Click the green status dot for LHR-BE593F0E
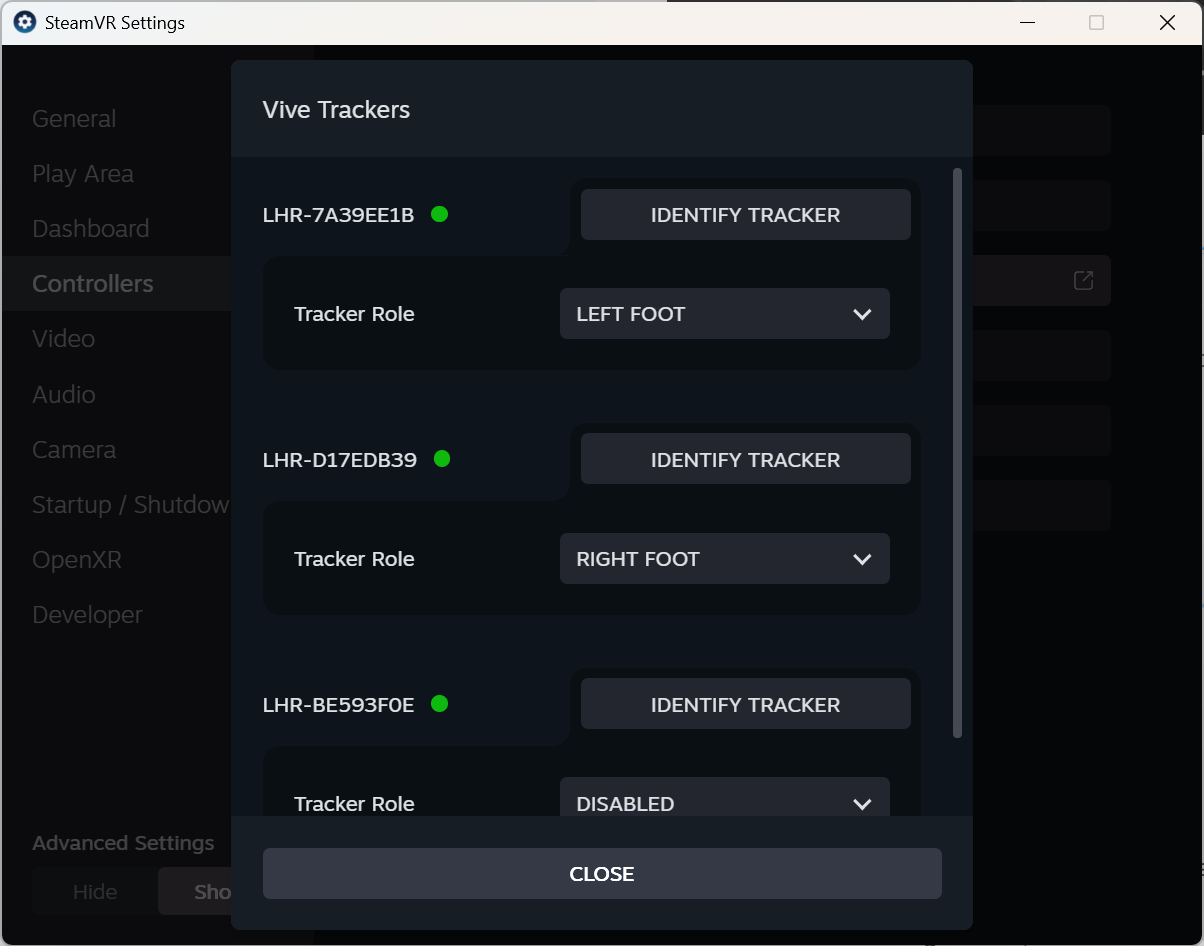The height and width of the screenshot is (946, 1204). (439, 703)
